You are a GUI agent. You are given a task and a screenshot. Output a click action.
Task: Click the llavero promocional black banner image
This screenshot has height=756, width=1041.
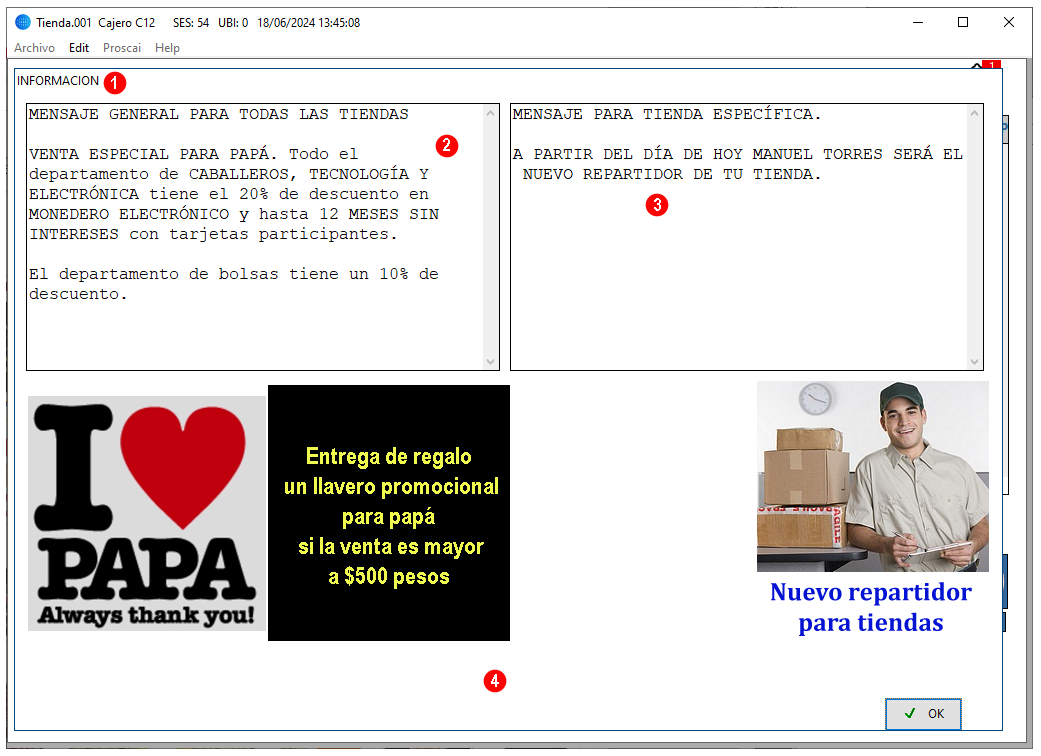pos(389,513)
